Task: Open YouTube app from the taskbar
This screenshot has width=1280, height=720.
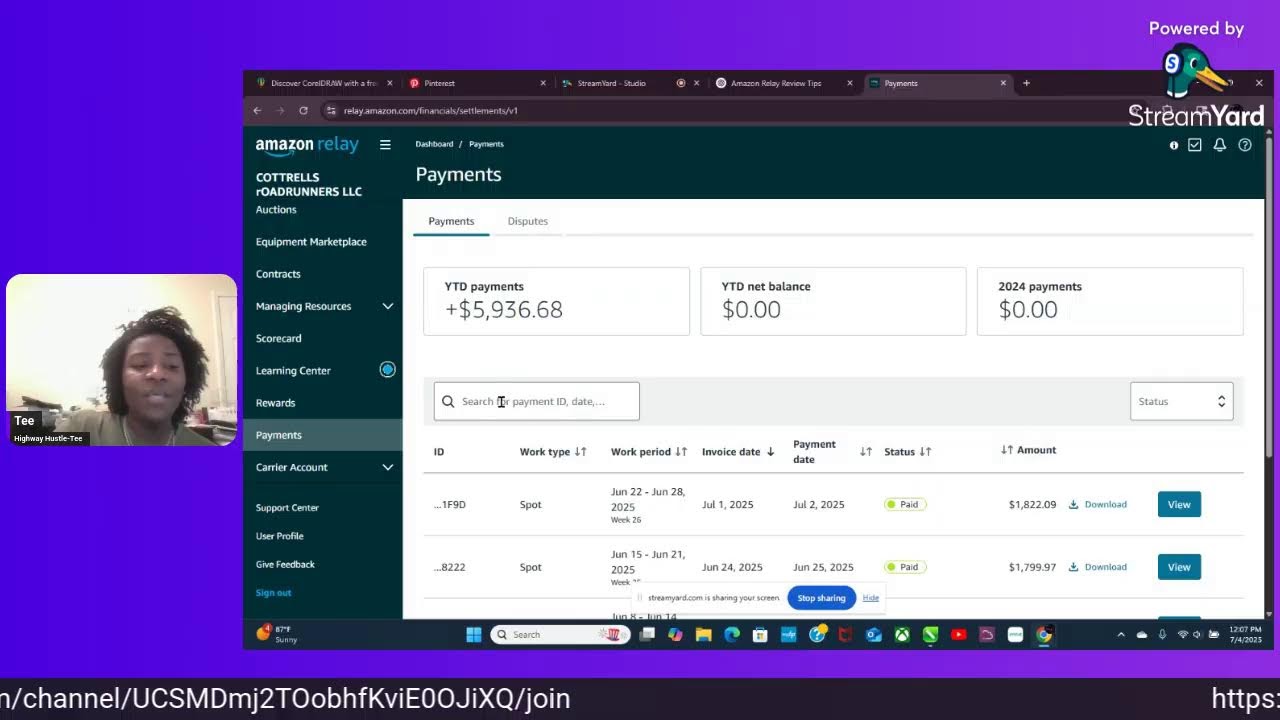Action: pos(959,634)
